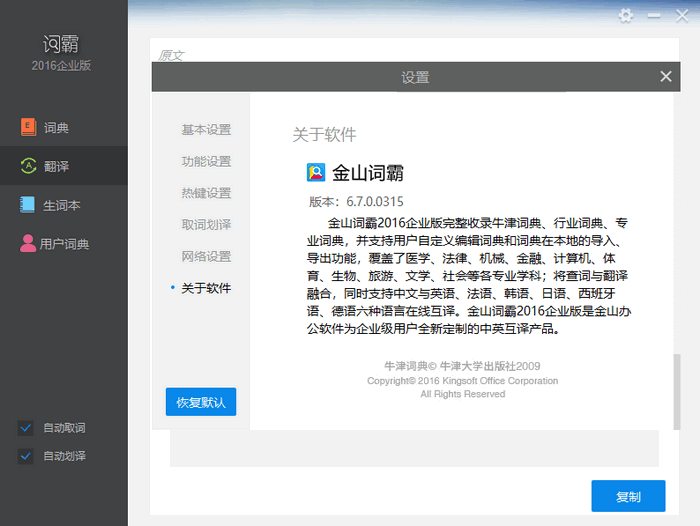Switch to 取词划译 settings tab
The height and width of the screenshot is (526, 700).
206,225
